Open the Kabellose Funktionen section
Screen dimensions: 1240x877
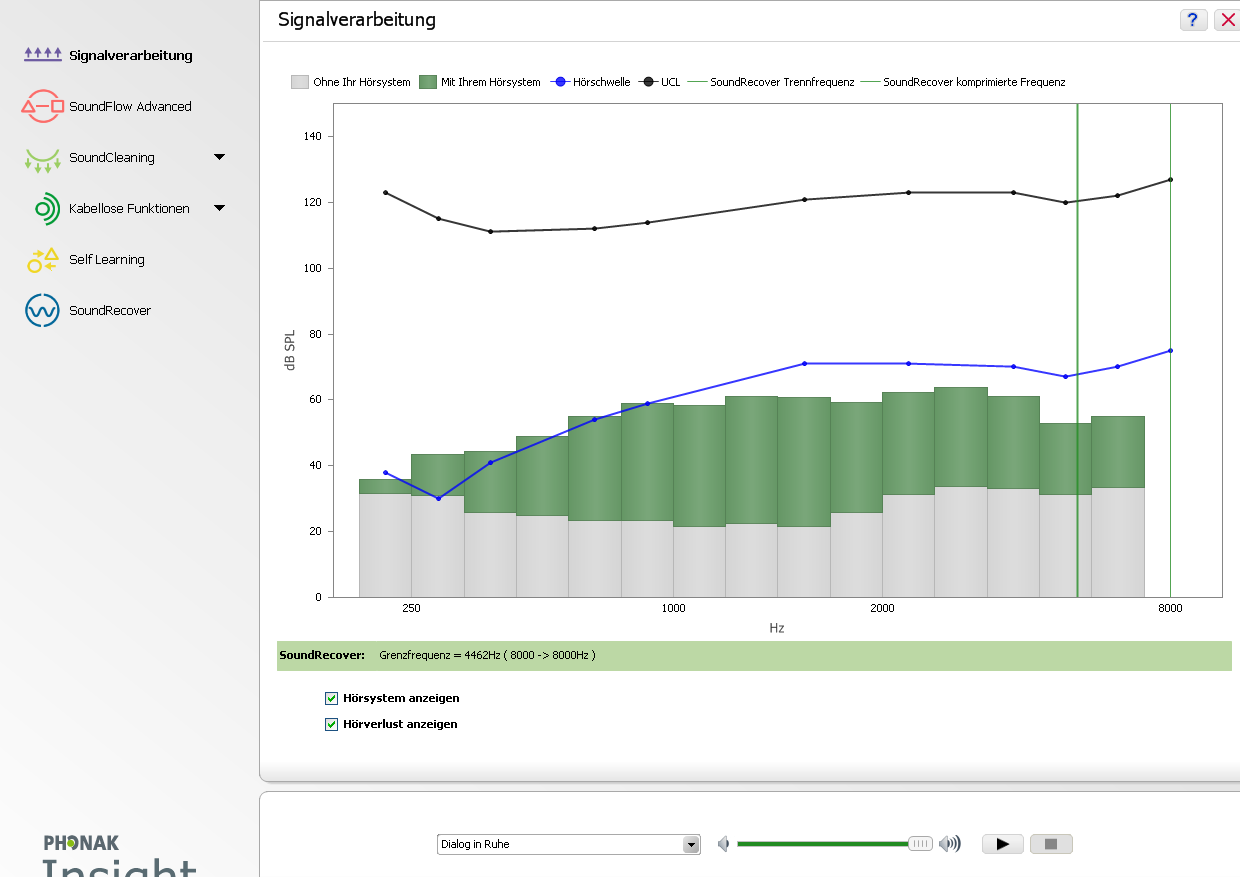pyautogui.click(x=129, y=208)
